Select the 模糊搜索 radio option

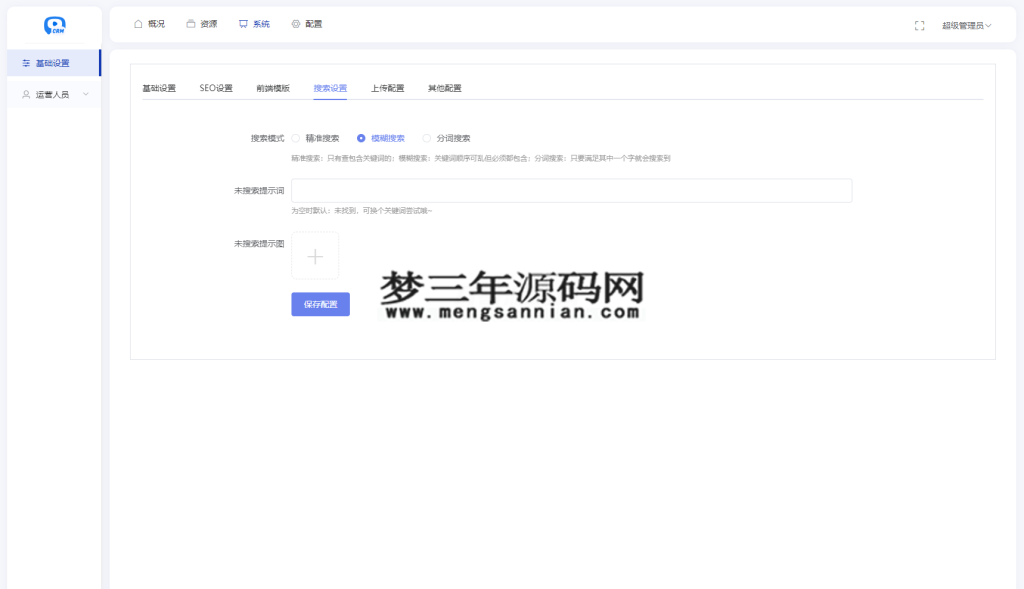point(361,138)
